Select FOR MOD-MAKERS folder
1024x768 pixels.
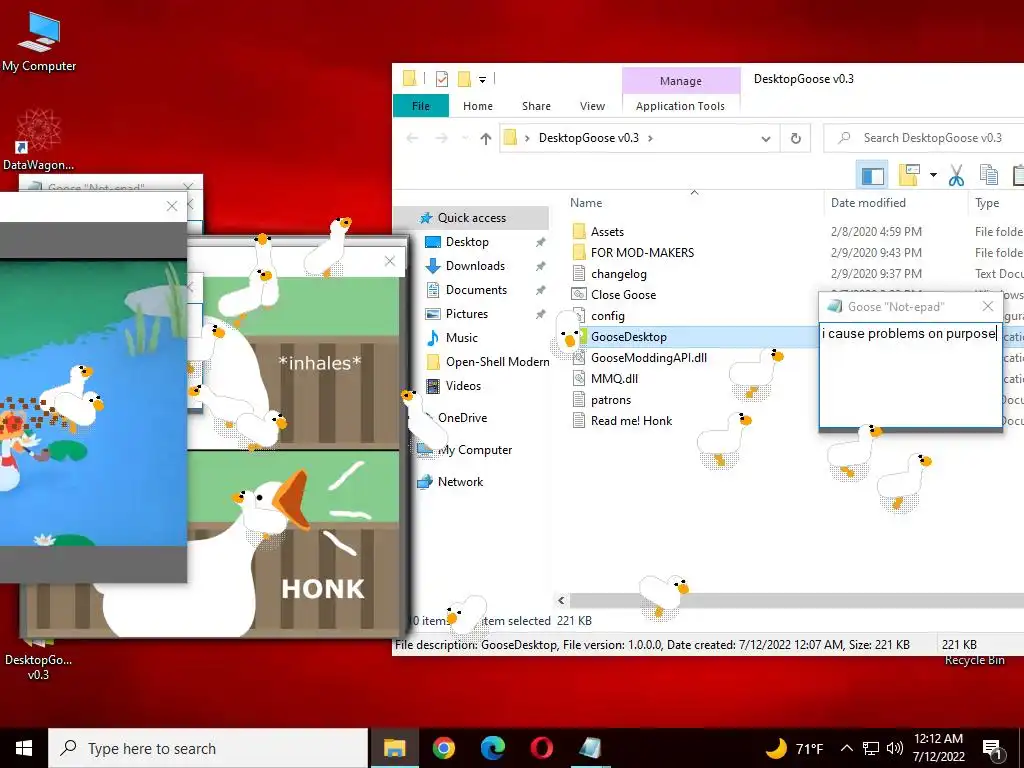pyautogui.click(x=642, y=253)
